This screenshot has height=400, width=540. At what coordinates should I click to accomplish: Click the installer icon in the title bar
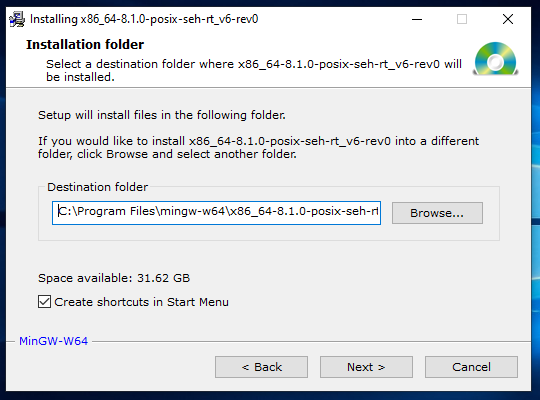click(17, 19)
